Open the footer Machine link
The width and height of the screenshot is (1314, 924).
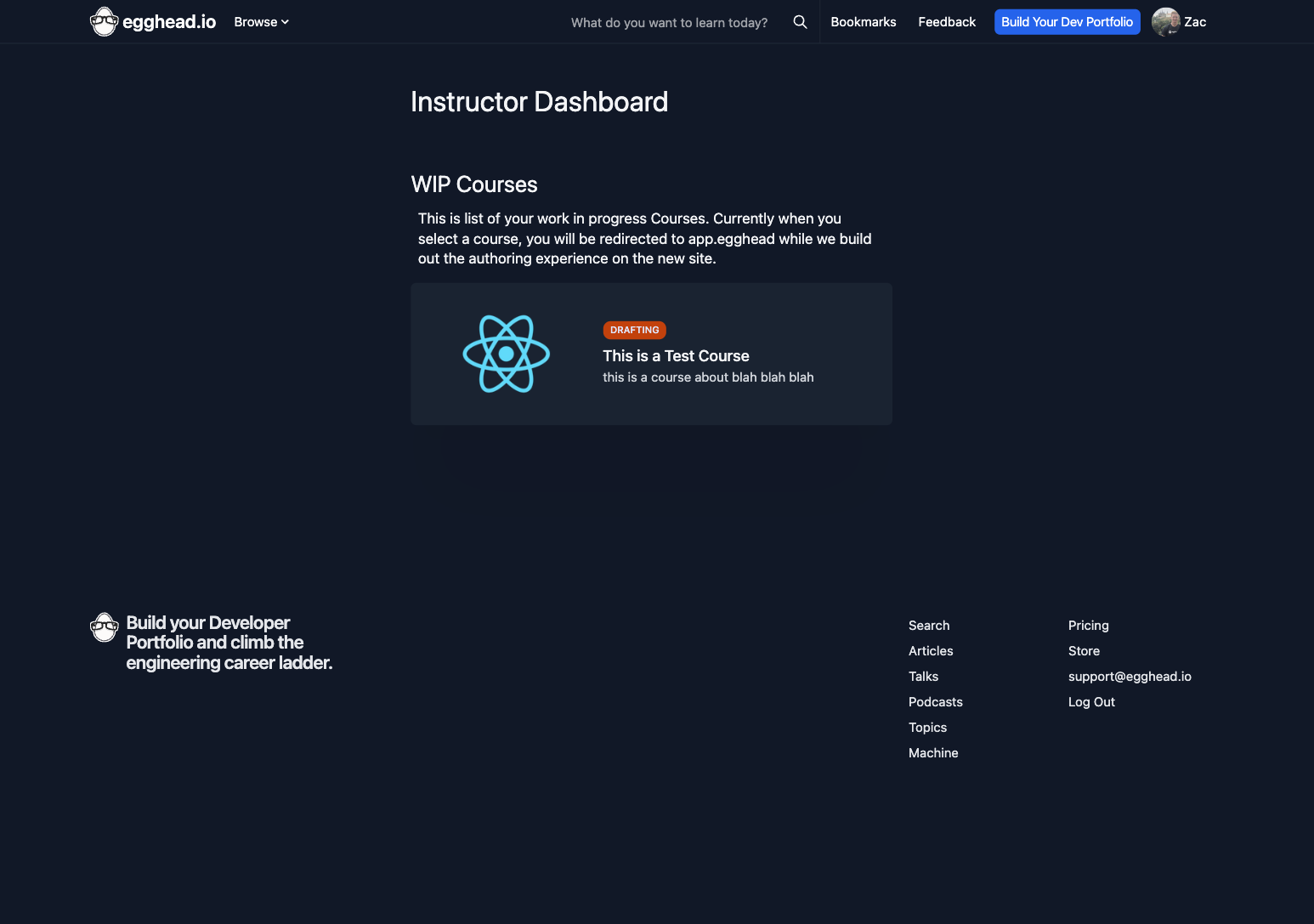click(933, 753)
